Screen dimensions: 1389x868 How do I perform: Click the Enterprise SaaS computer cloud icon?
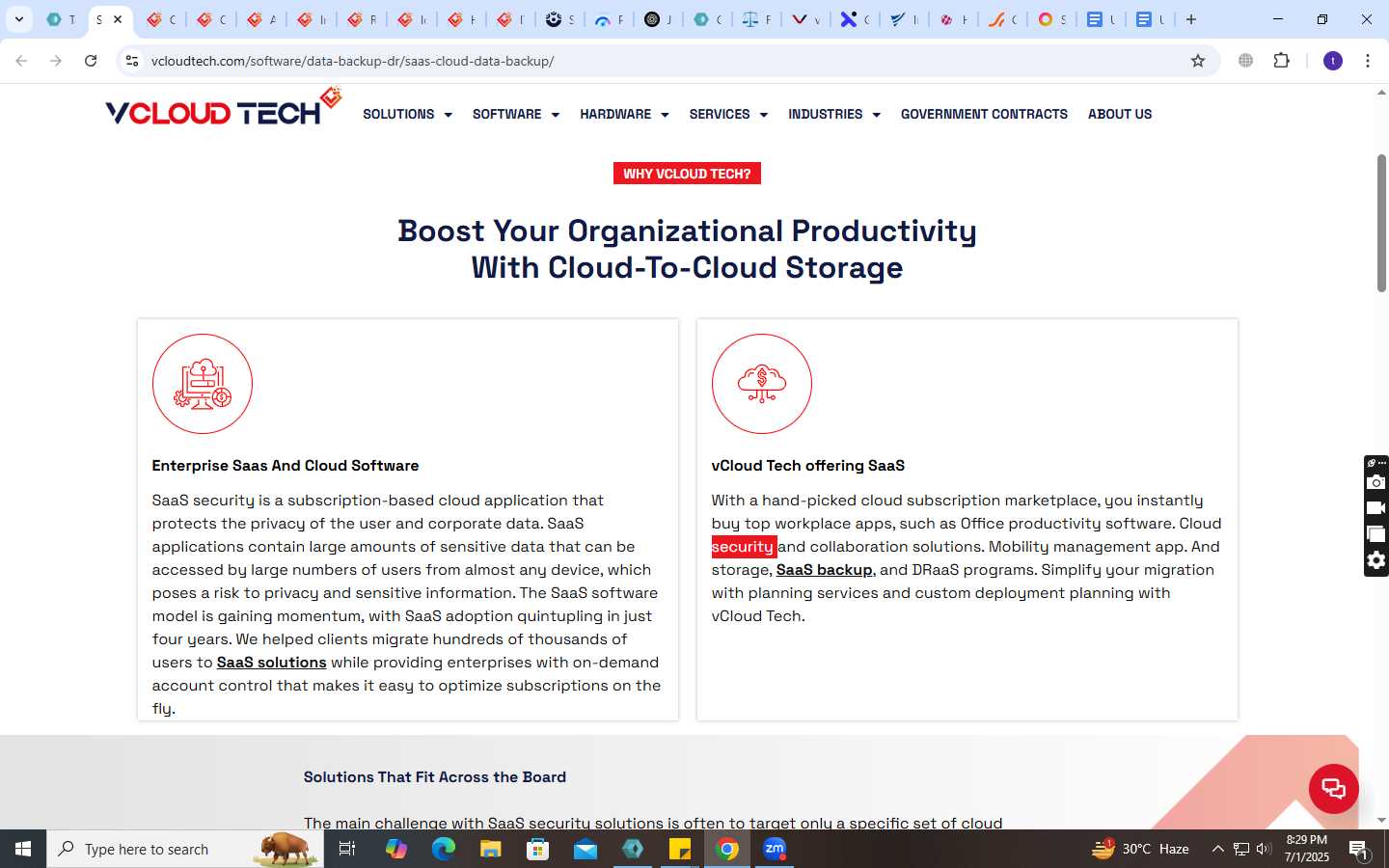[203, 384]
